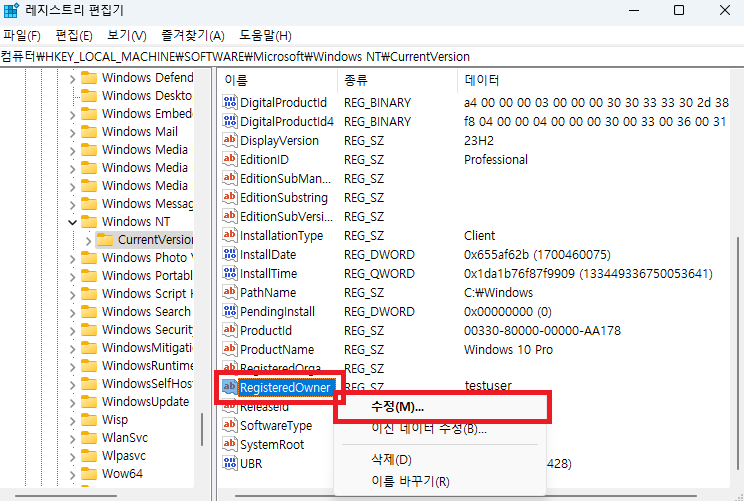Open the 보기(V) menu
The width and height of the screenshot is (744, 501).
click(127, 36)
